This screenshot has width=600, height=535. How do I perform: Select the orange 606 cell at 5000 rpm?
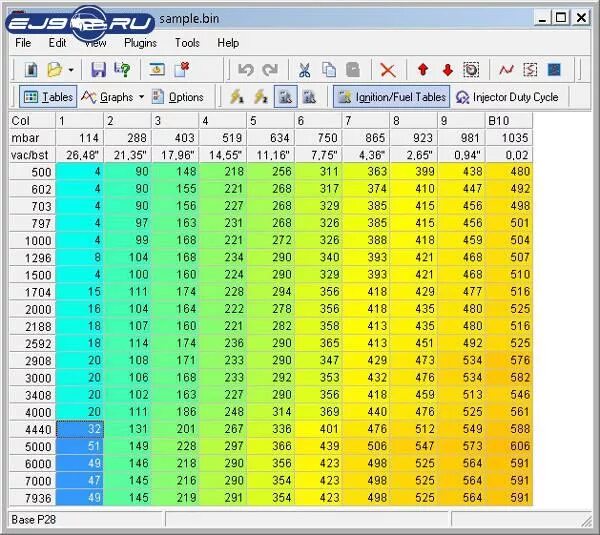tap(509, 446)
